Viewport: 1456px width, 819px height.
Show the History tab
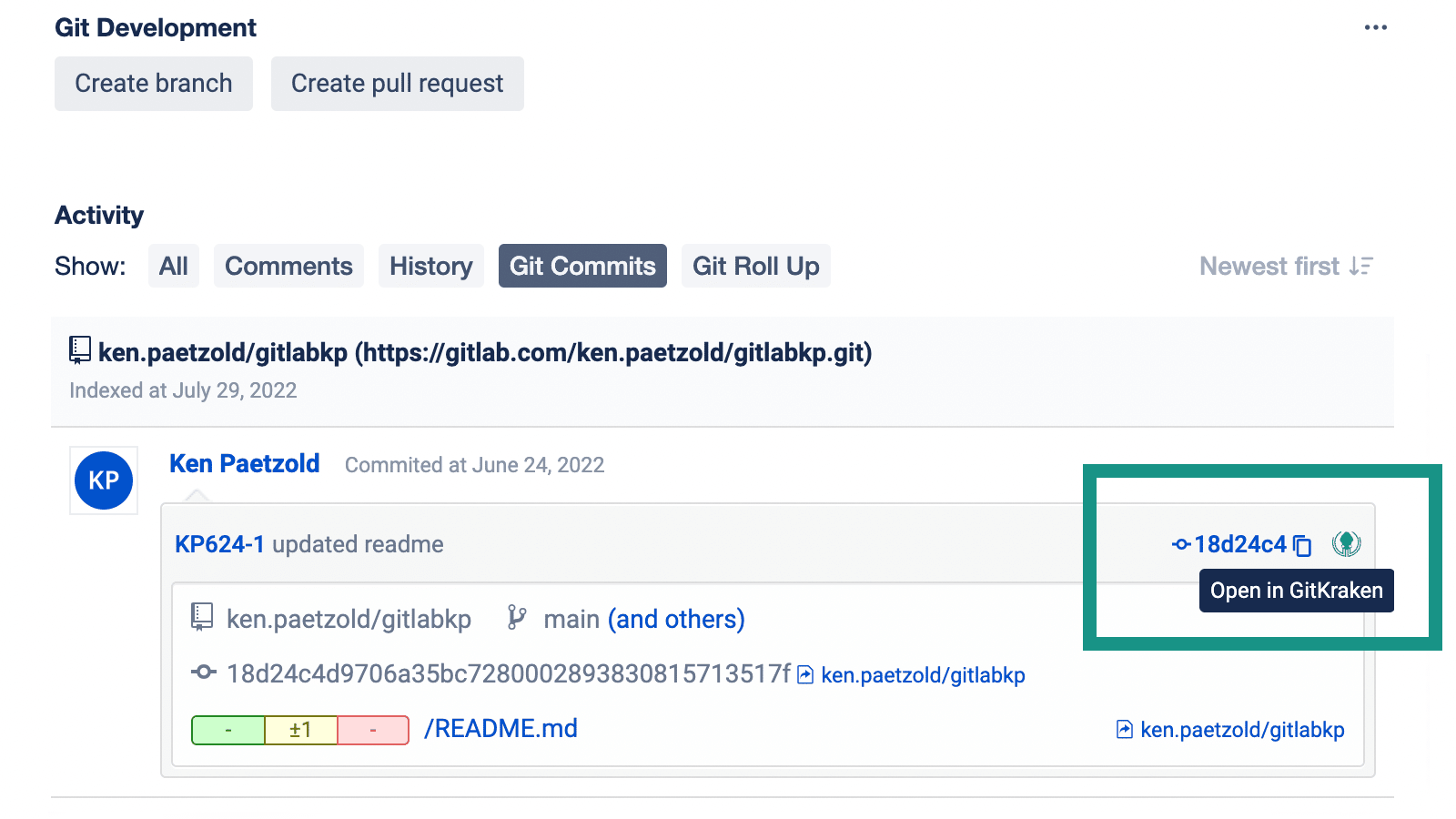[431, 266]
